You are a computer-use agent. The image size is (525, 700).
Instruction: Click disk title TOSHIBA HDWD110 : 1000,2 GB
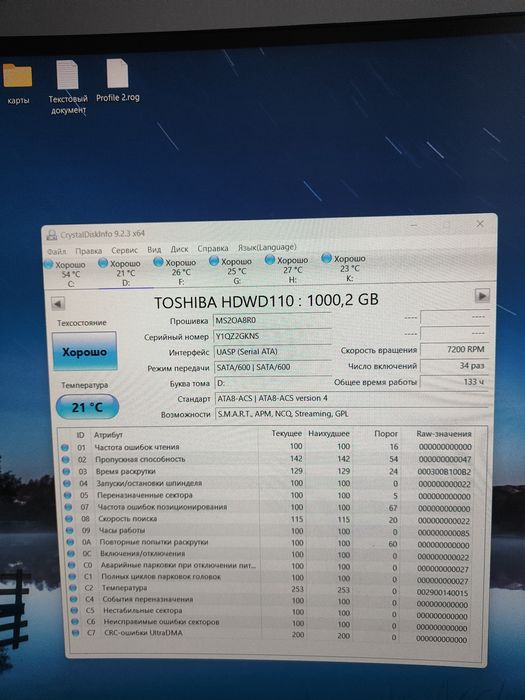pyautogui.click(x=267, y=301)
